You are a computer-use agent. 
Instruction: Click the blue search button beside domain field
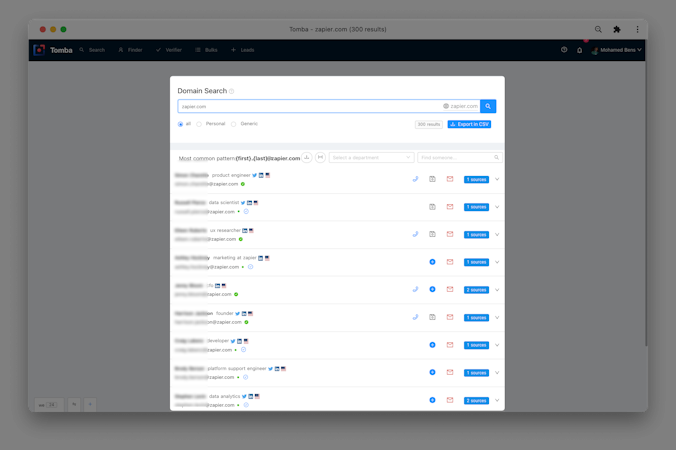(x=488, y=106)
